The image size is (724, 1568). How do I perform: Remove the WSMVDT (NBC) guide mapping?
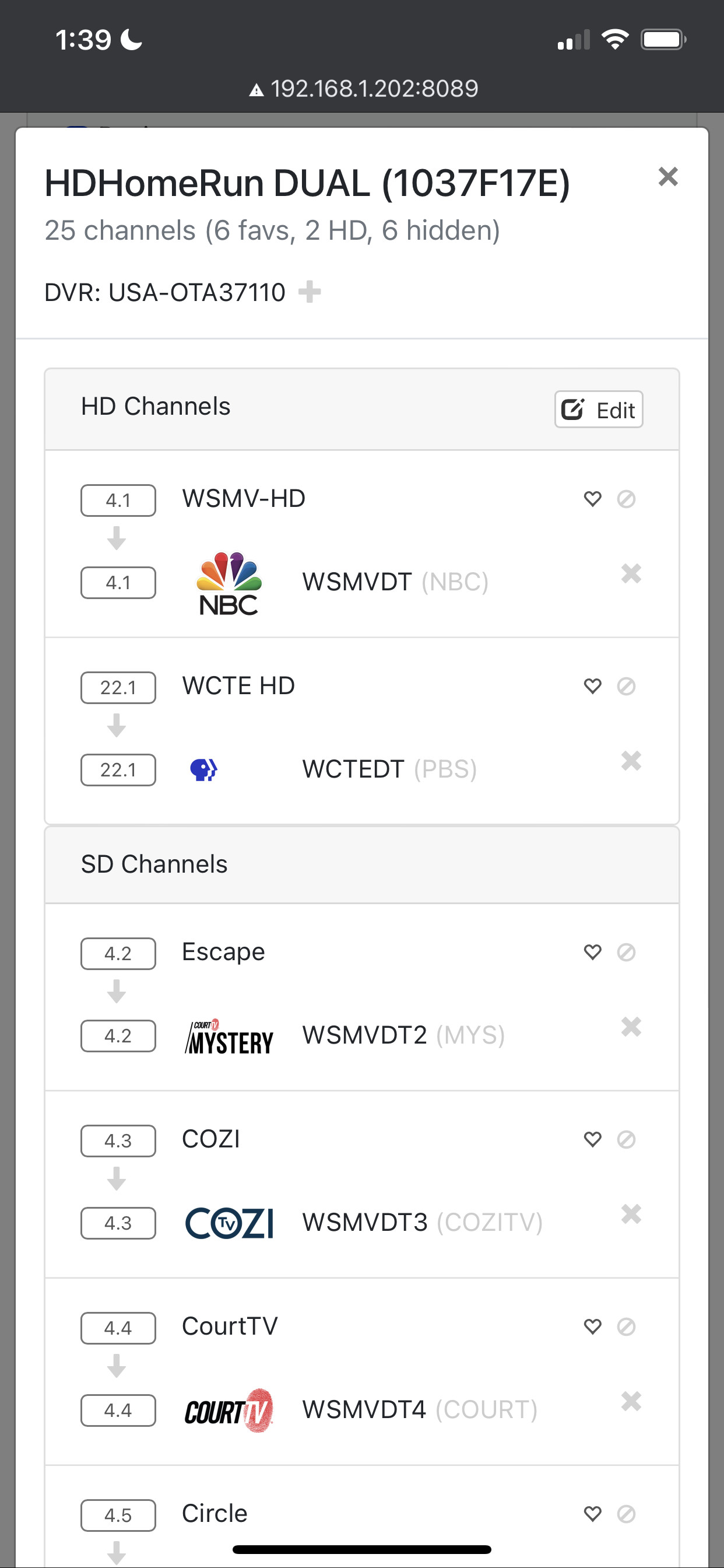(x=631, y=573)
